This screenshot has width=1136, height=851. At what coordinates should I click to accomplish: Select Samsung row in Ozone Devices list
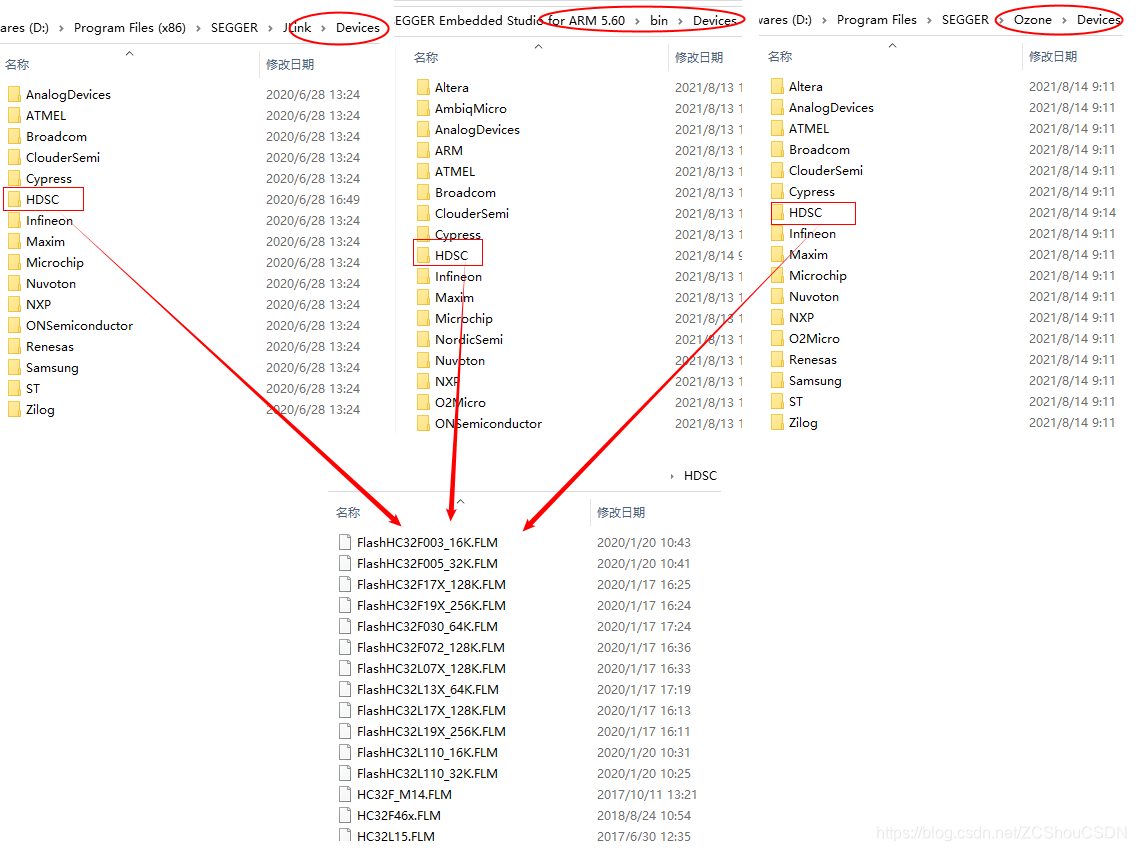point(943,380)
